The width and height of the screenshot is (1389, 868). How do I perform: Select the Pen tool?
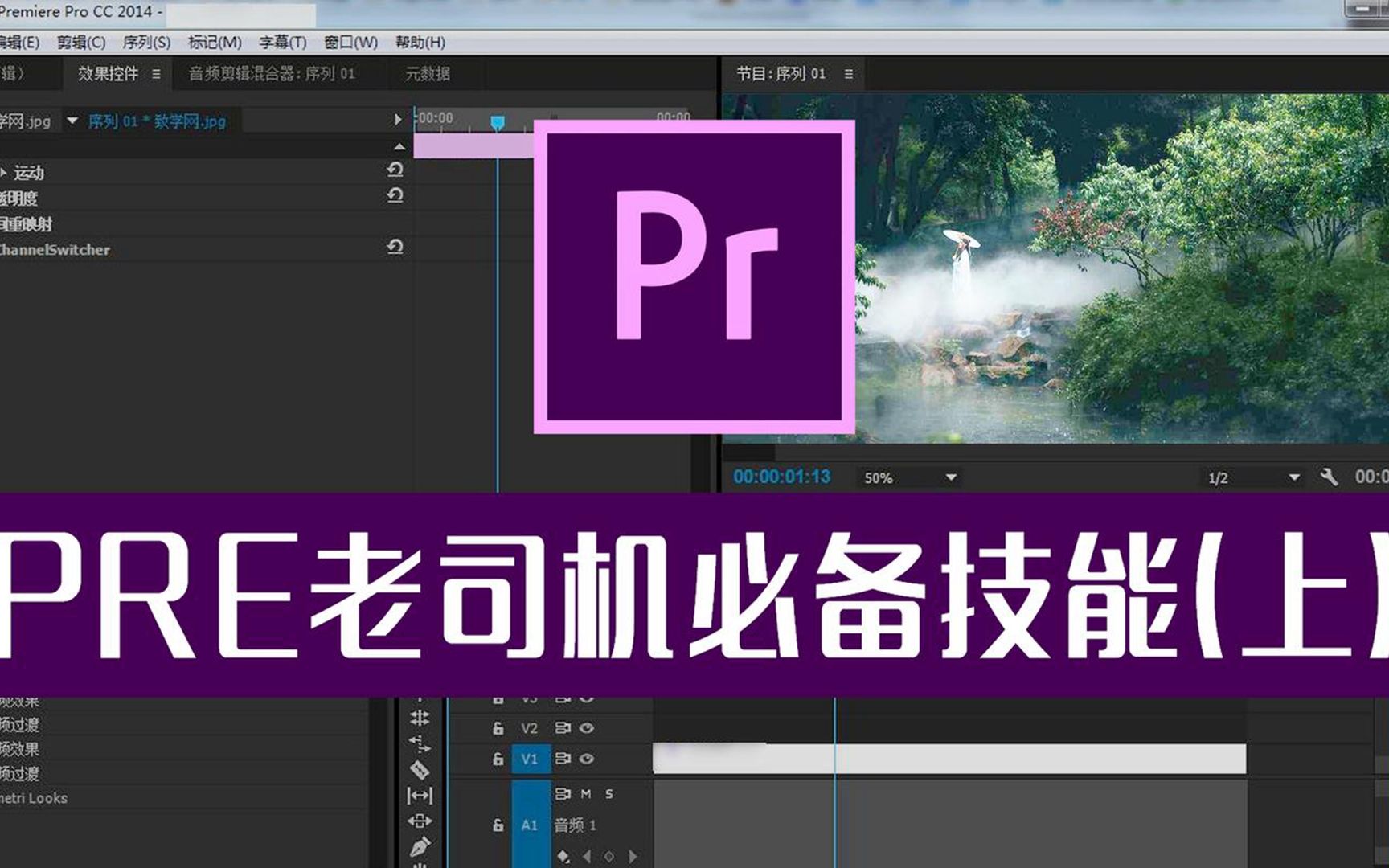pos(420,847)
